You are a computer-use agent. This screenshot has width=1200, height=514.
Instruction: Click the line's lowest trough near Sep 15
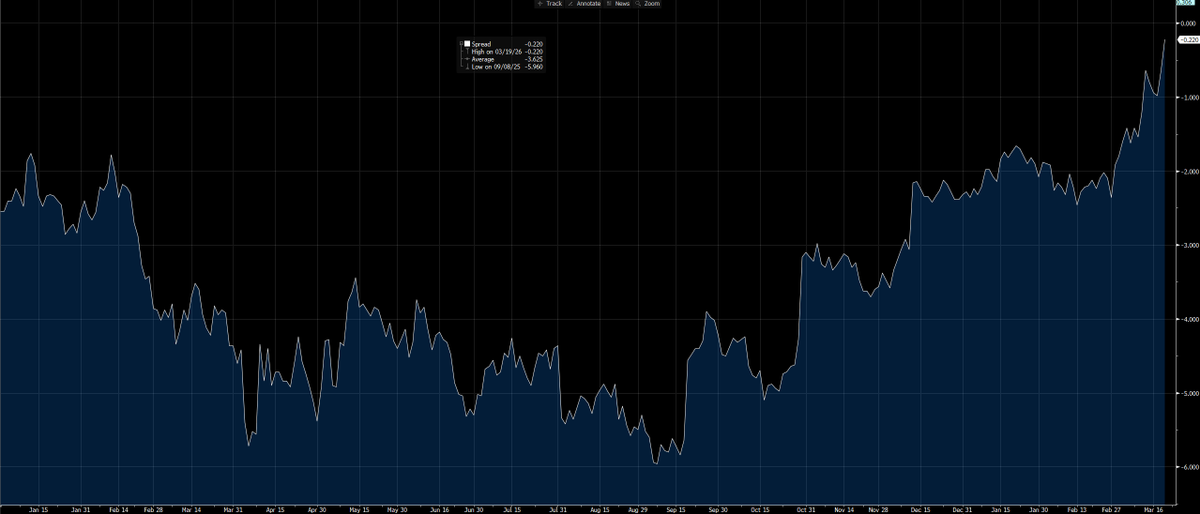click(x=656, y=464)
